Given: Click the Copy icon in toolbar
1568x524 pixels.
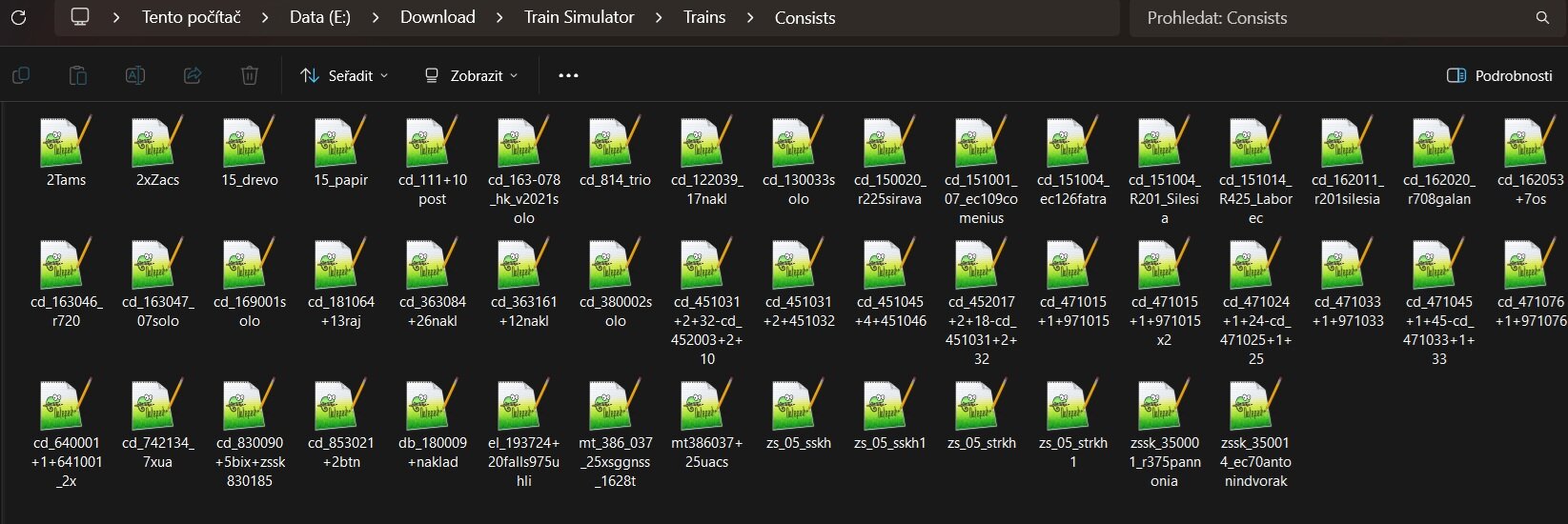Looking at the screenshot, I should [21, 75].
